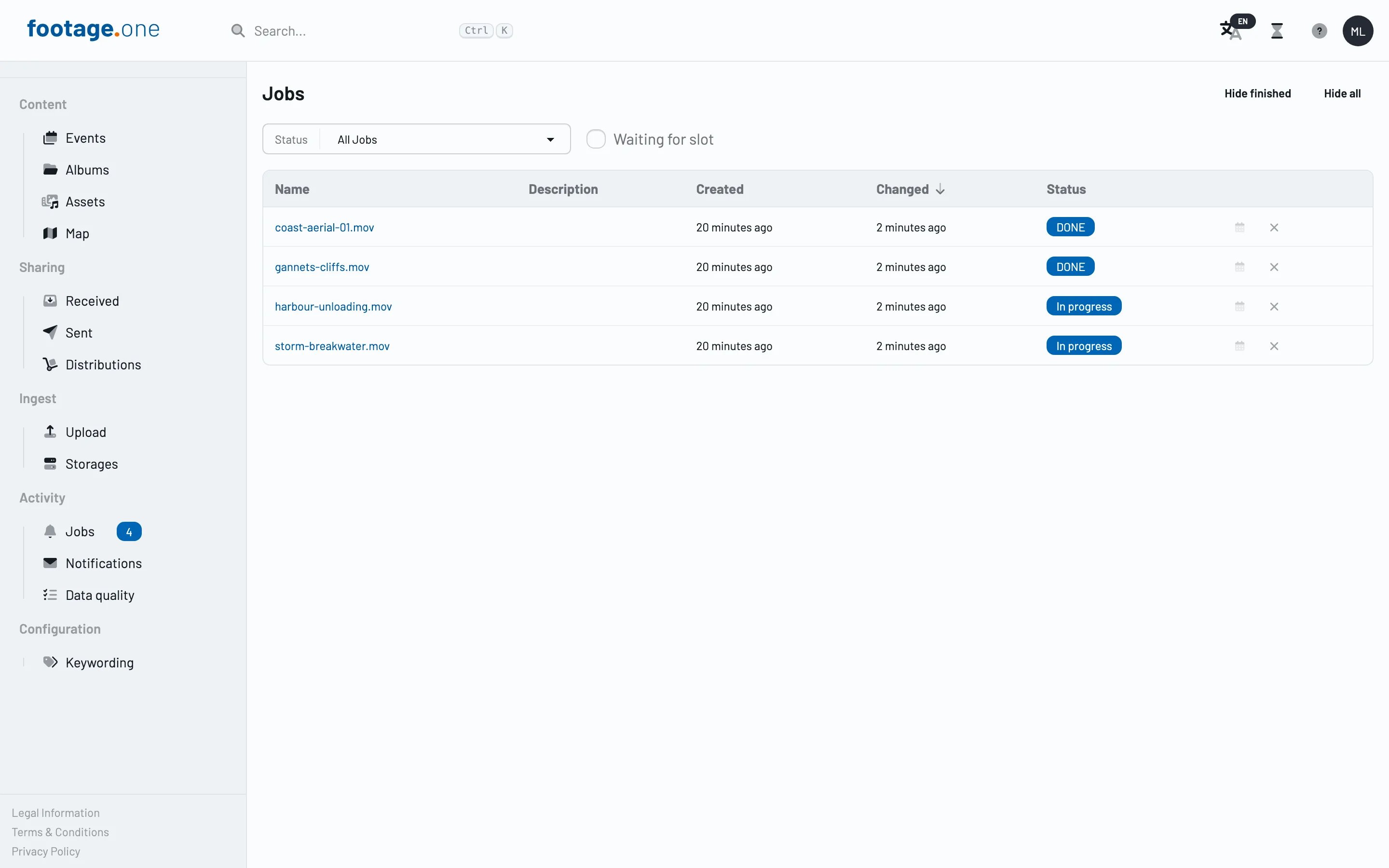Remove the coast-aerial-01.mov job with X
The width and height of the screenshot is (1389, 868).
click(1274, 227)
